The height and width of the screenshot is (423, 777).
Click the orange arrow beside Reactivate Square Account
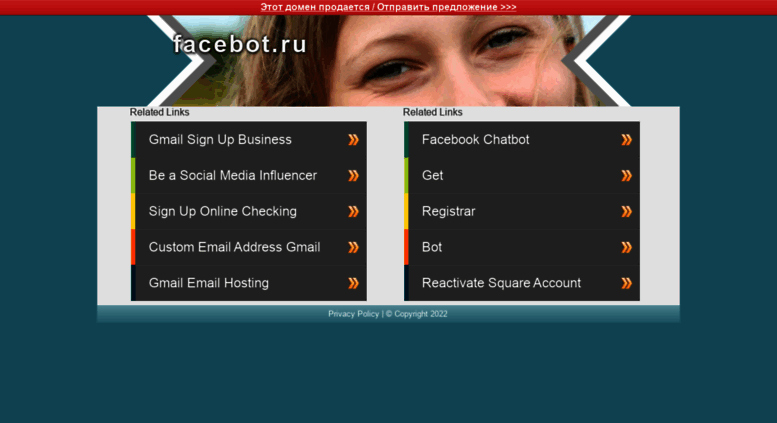click(627, 283)
